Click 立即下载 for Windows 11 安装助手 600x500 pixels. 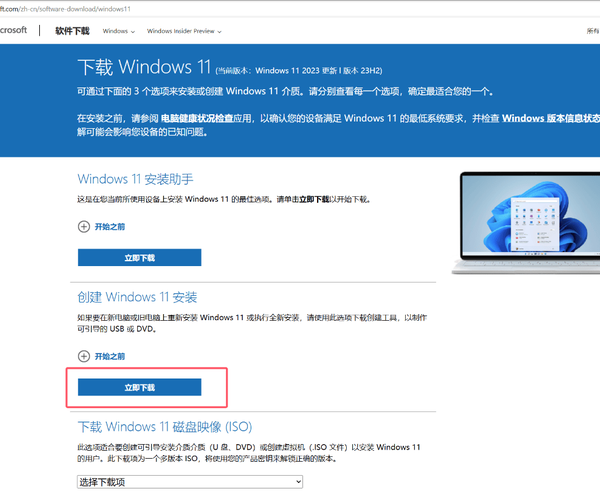139,257
